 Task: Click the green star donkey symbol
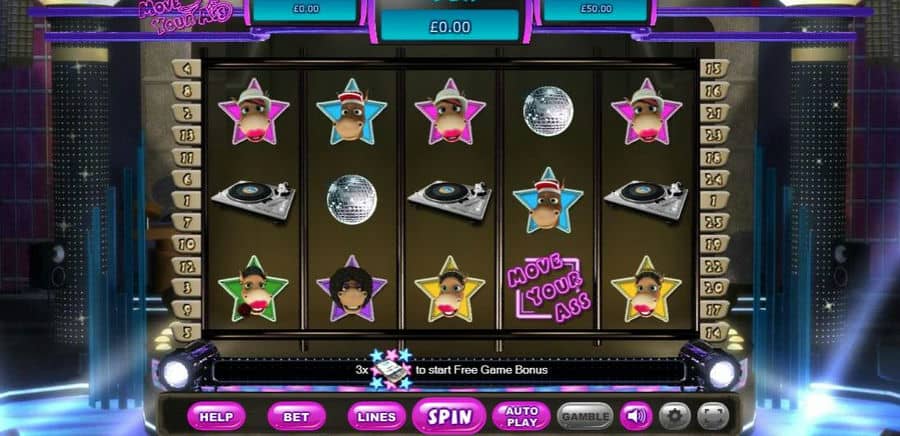(x=253, y=289)
